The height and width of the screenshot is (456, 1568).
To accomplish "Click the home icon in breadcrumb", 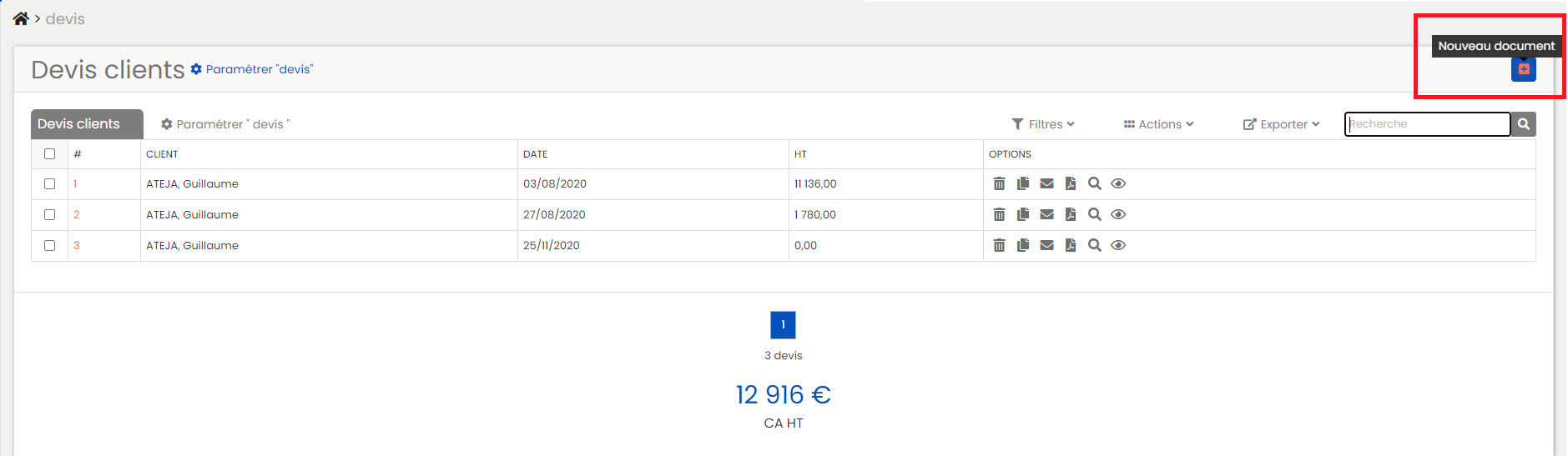I will [x=21, y=18].
